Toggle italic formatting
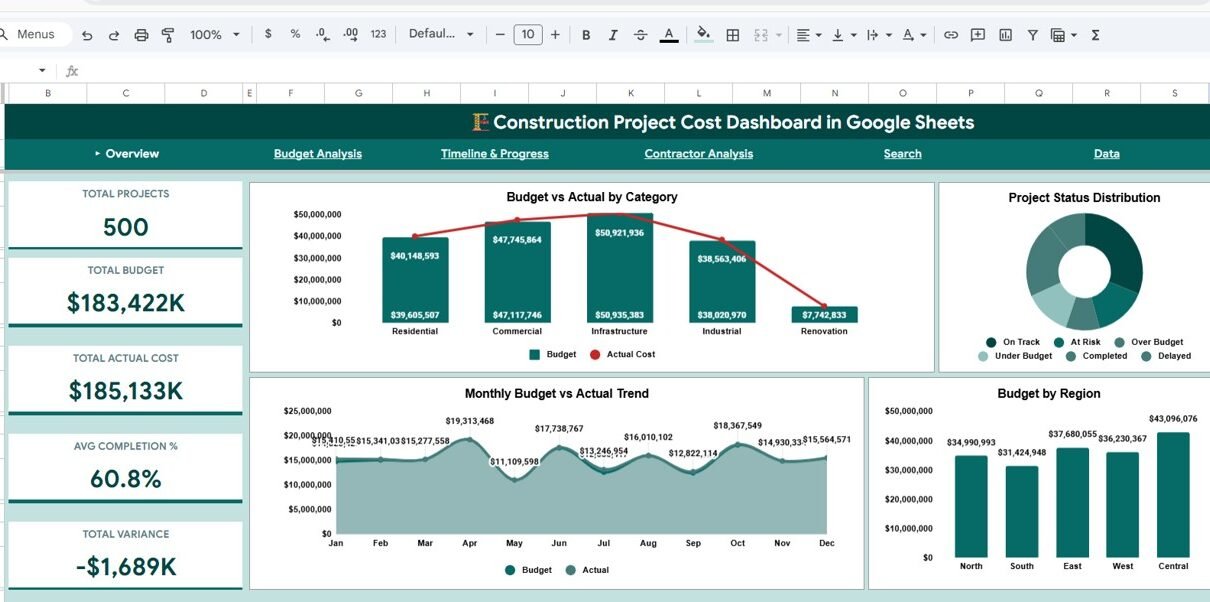1210x602 pixels. tap(613, 35)
